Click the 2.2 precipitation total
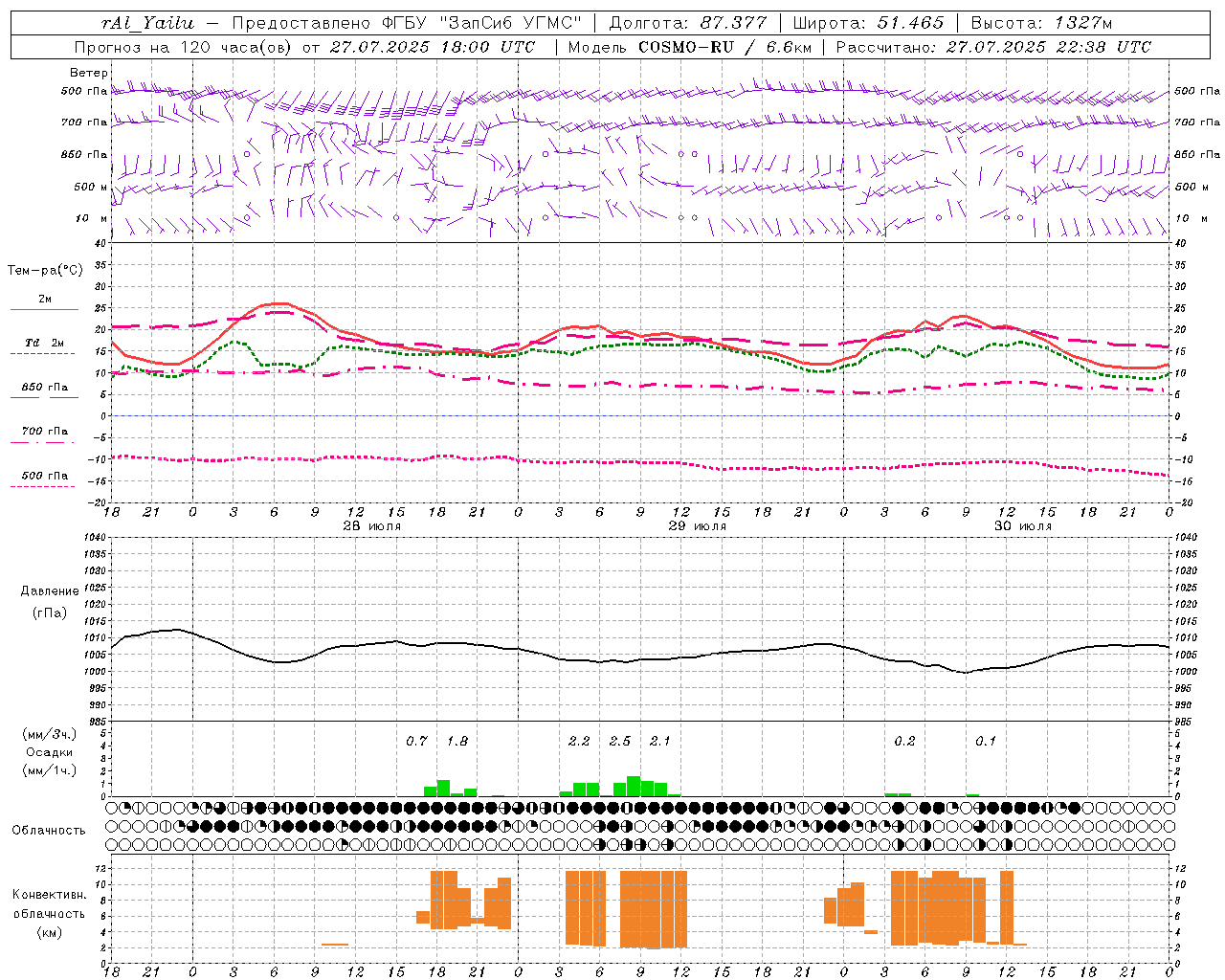1225x980 pixels. tap(579, 741)
